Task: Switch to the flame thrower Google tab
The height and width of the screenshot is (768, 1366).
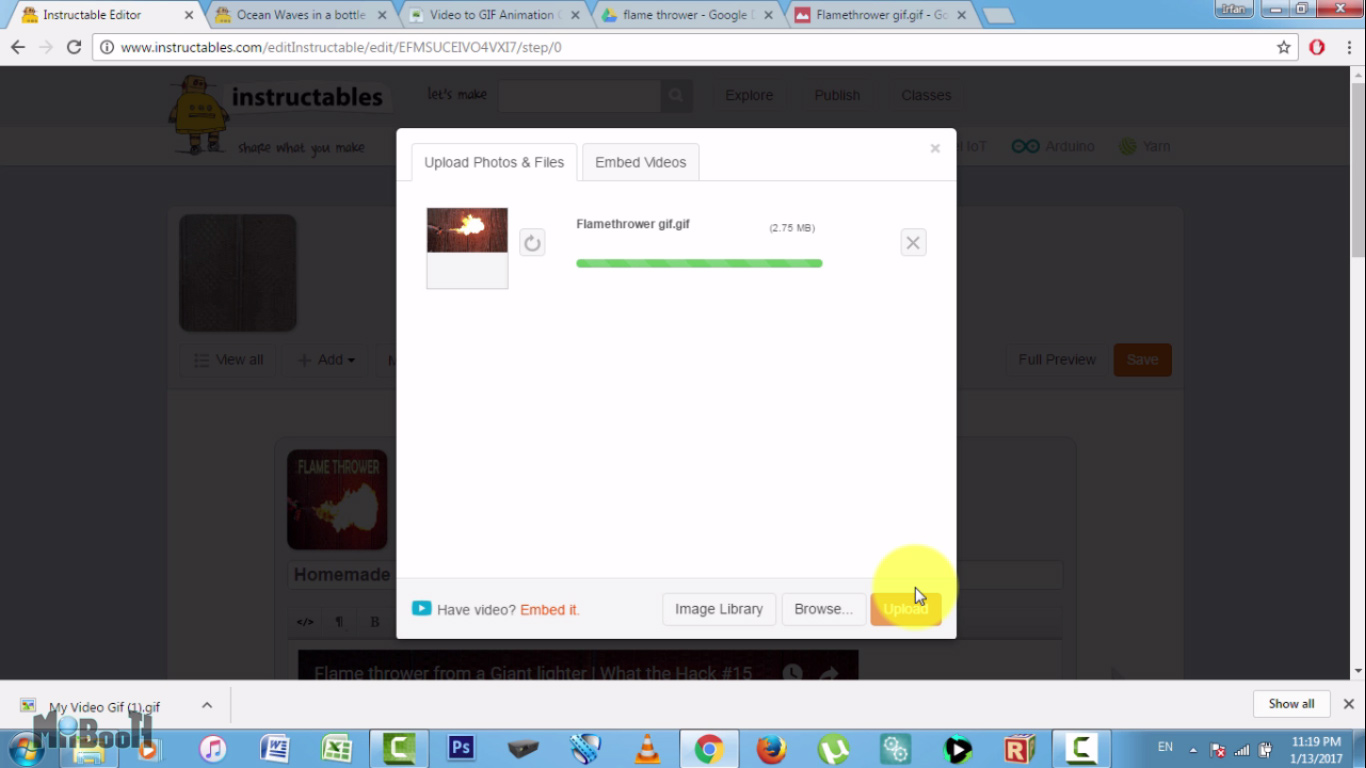Action: coord(688,15)
